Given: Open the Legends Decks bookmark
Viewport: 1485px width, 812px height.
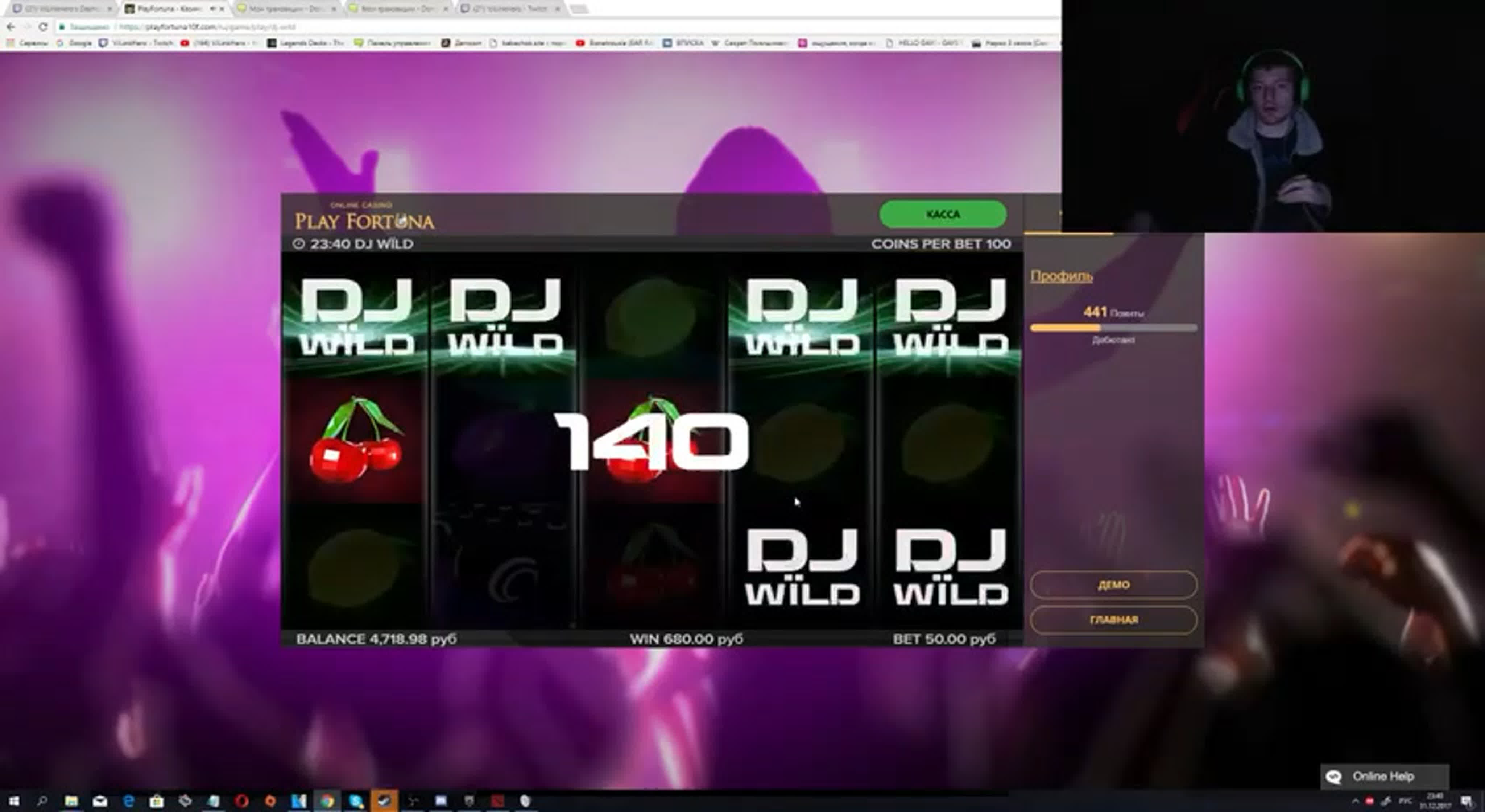Looking at the screenshot, I should tap(306, 43).
